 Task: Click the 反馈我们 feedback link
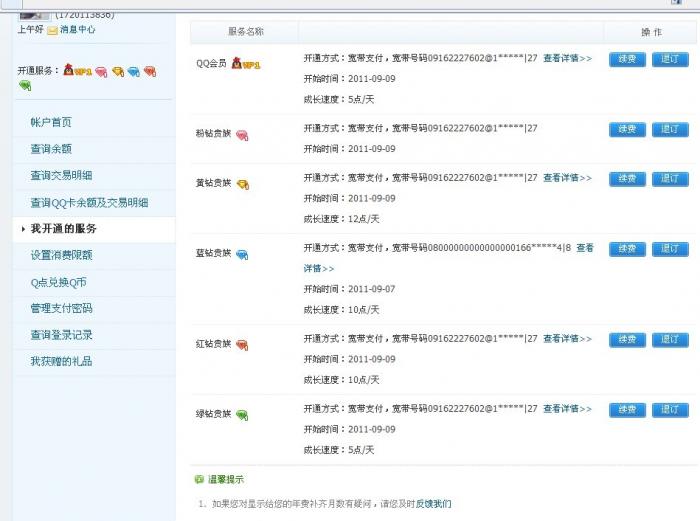point(433,504)
